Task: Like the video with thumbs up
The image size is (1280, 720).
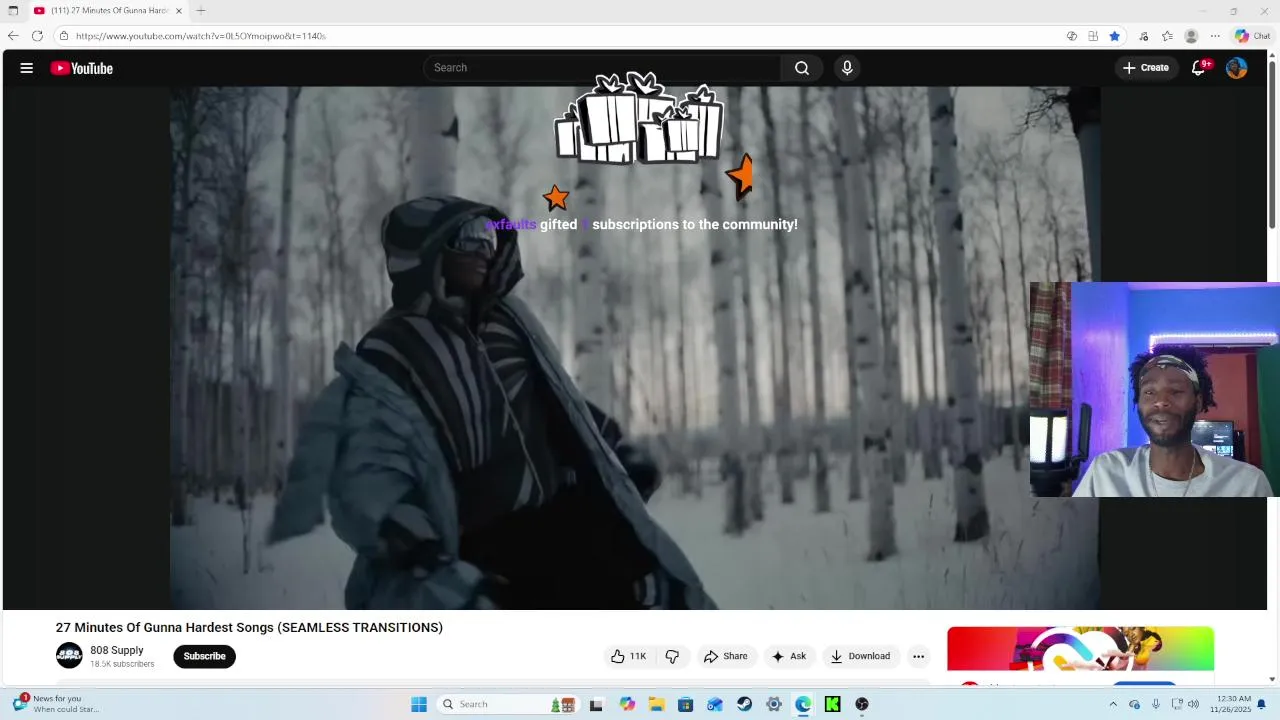Action: pos(628,656)
